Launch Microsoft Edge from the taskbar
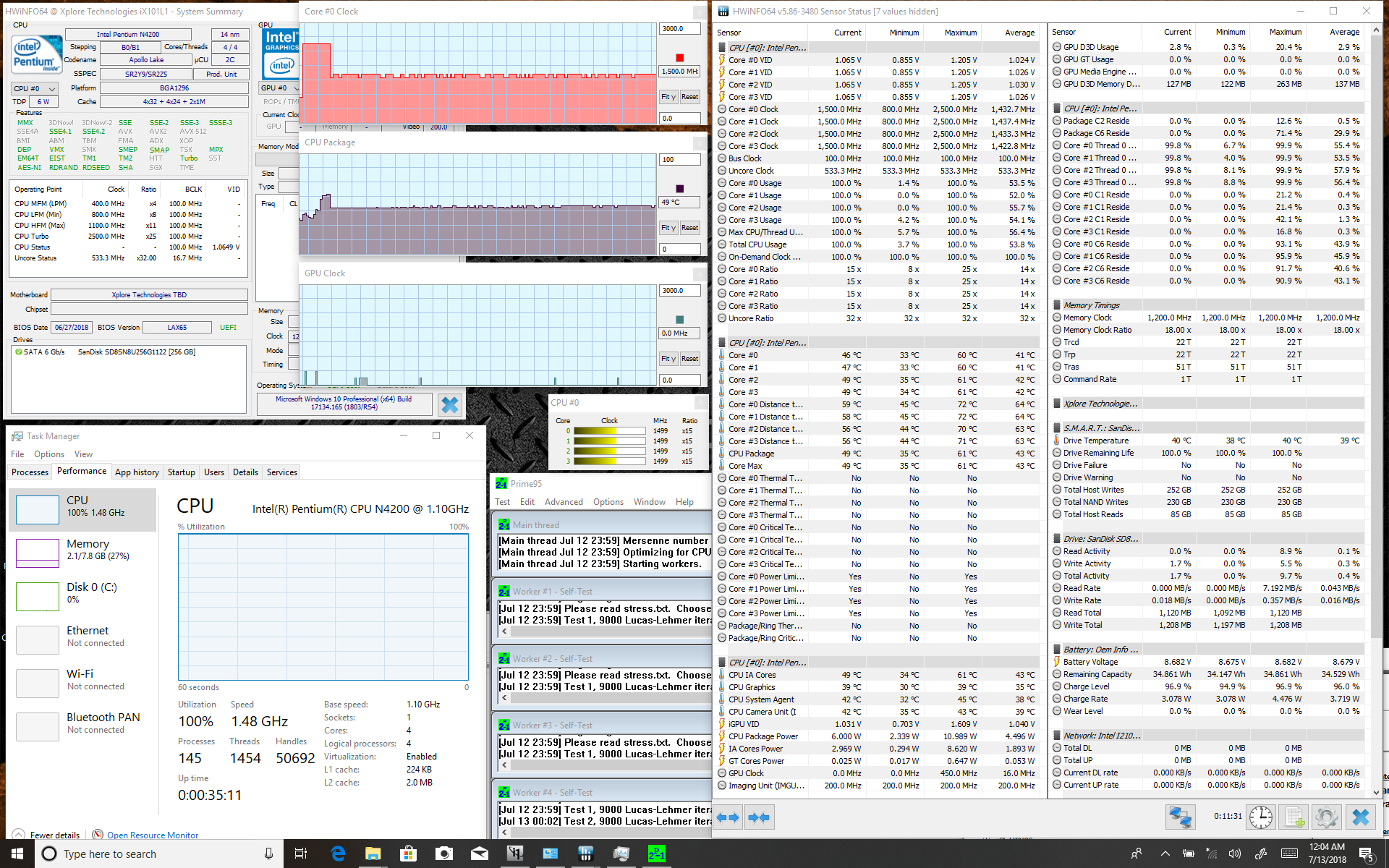The height and width of the screenshot is (868, 1389). [x=338, y=854]
